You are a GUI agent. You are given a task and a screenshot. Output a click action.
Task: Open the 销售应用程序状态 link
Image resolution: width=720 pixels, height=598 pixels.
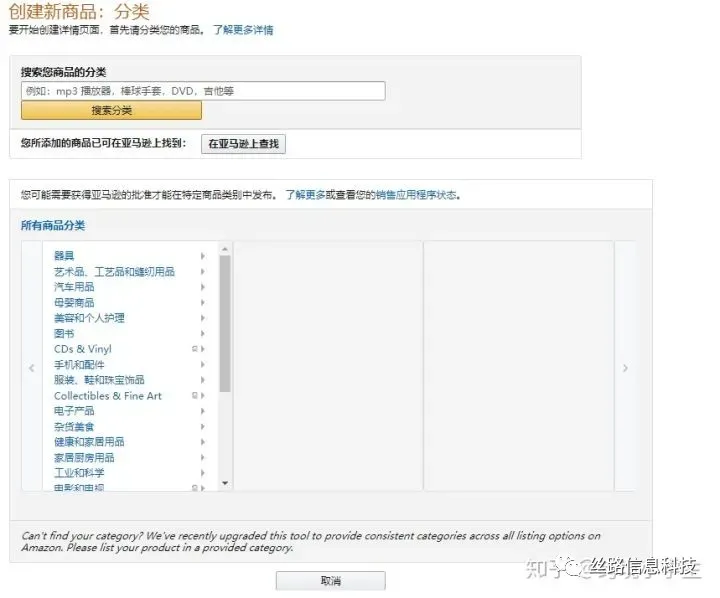[416, 195]
